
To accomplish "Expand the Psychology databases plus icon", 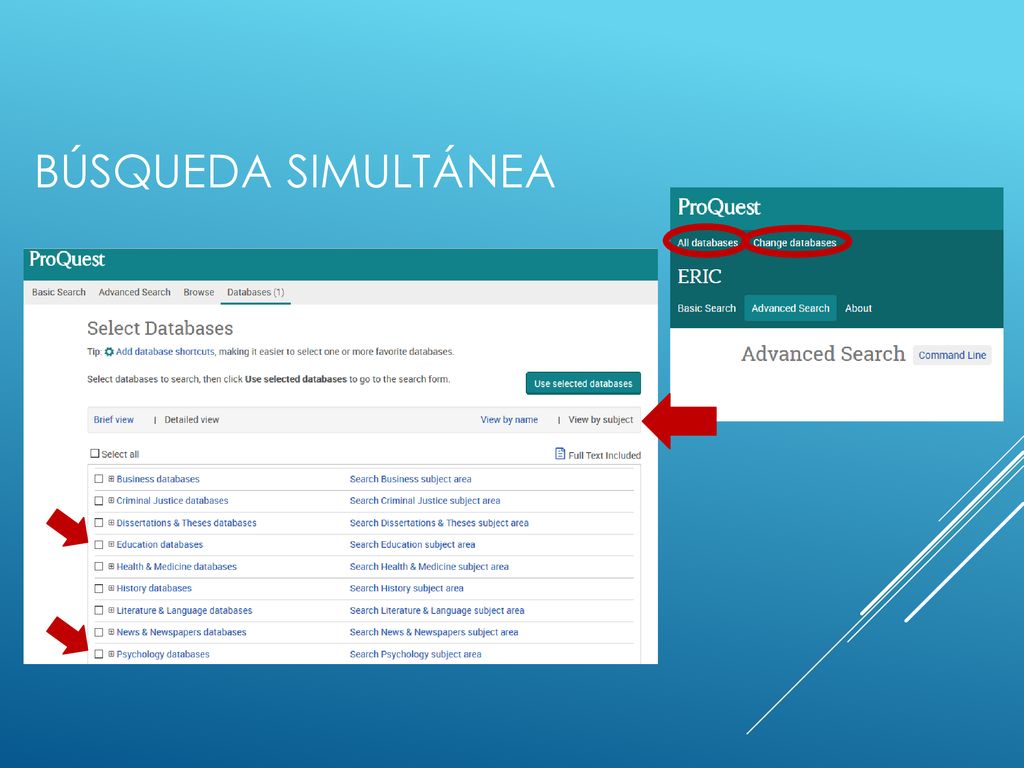I will (x=111, y=654).
